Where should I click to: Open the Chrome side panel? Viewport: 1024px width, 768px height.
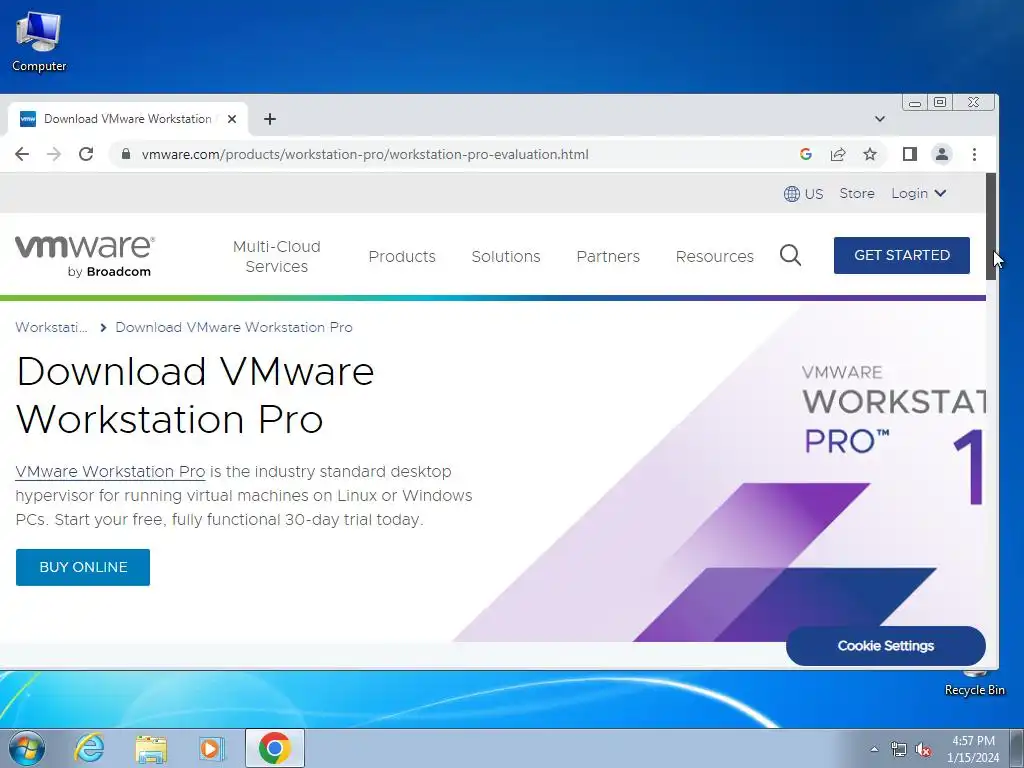[910, 154]
